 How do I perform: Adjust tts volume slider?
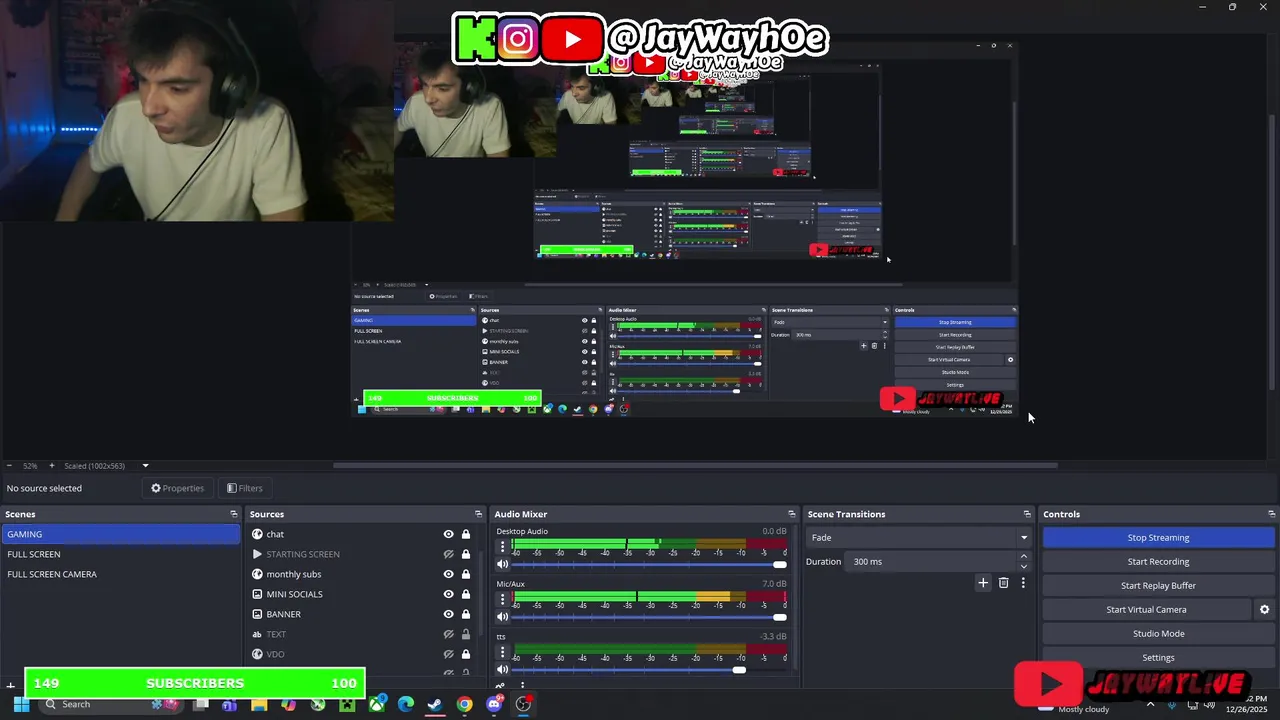(x=648, y=670)
